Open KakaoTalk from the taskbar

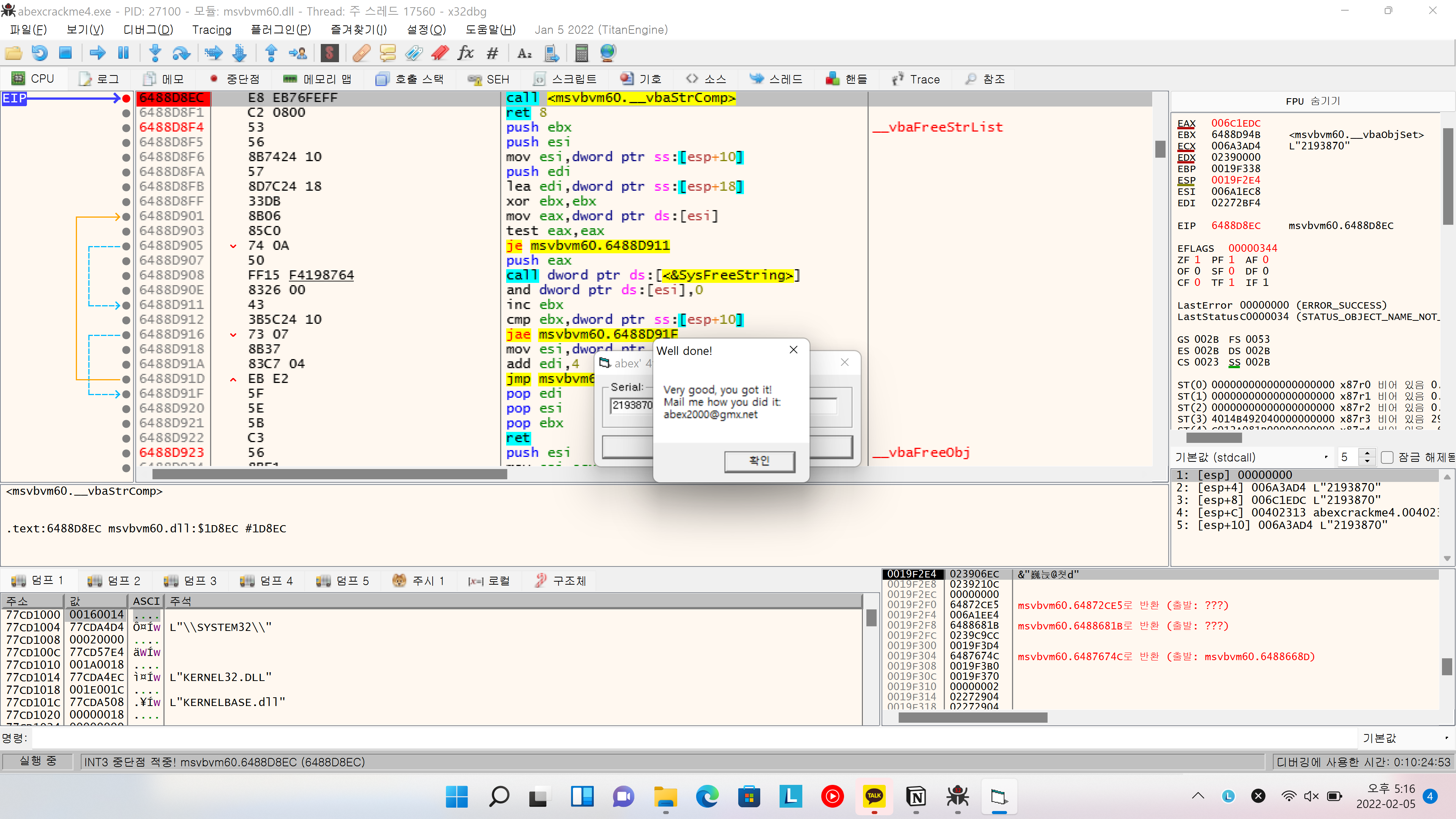click(x=874, y=796)
